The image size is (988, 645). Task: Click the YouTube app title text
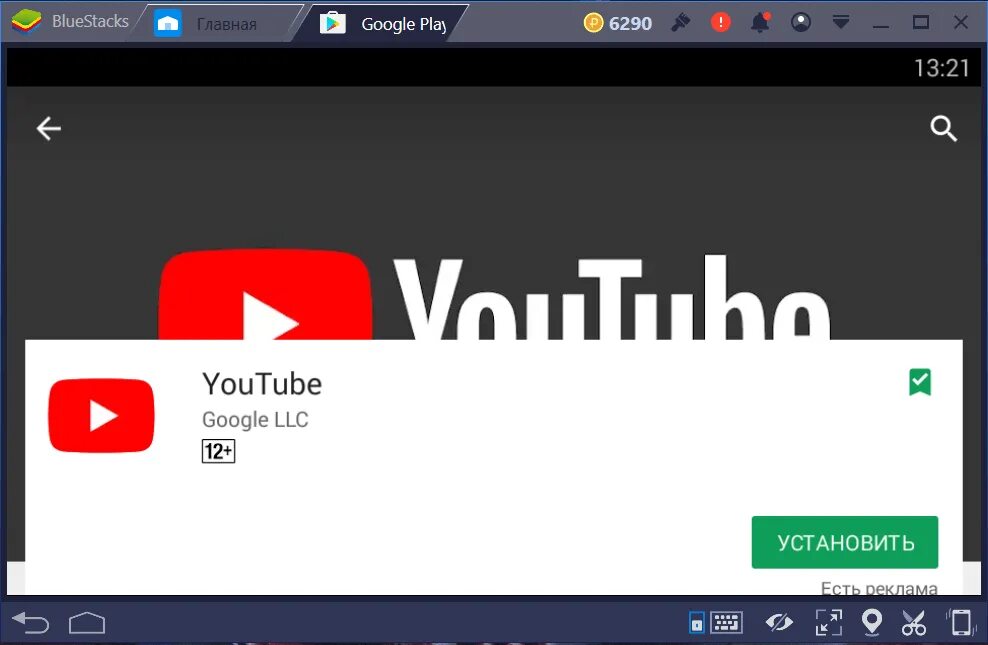[261, 384]
